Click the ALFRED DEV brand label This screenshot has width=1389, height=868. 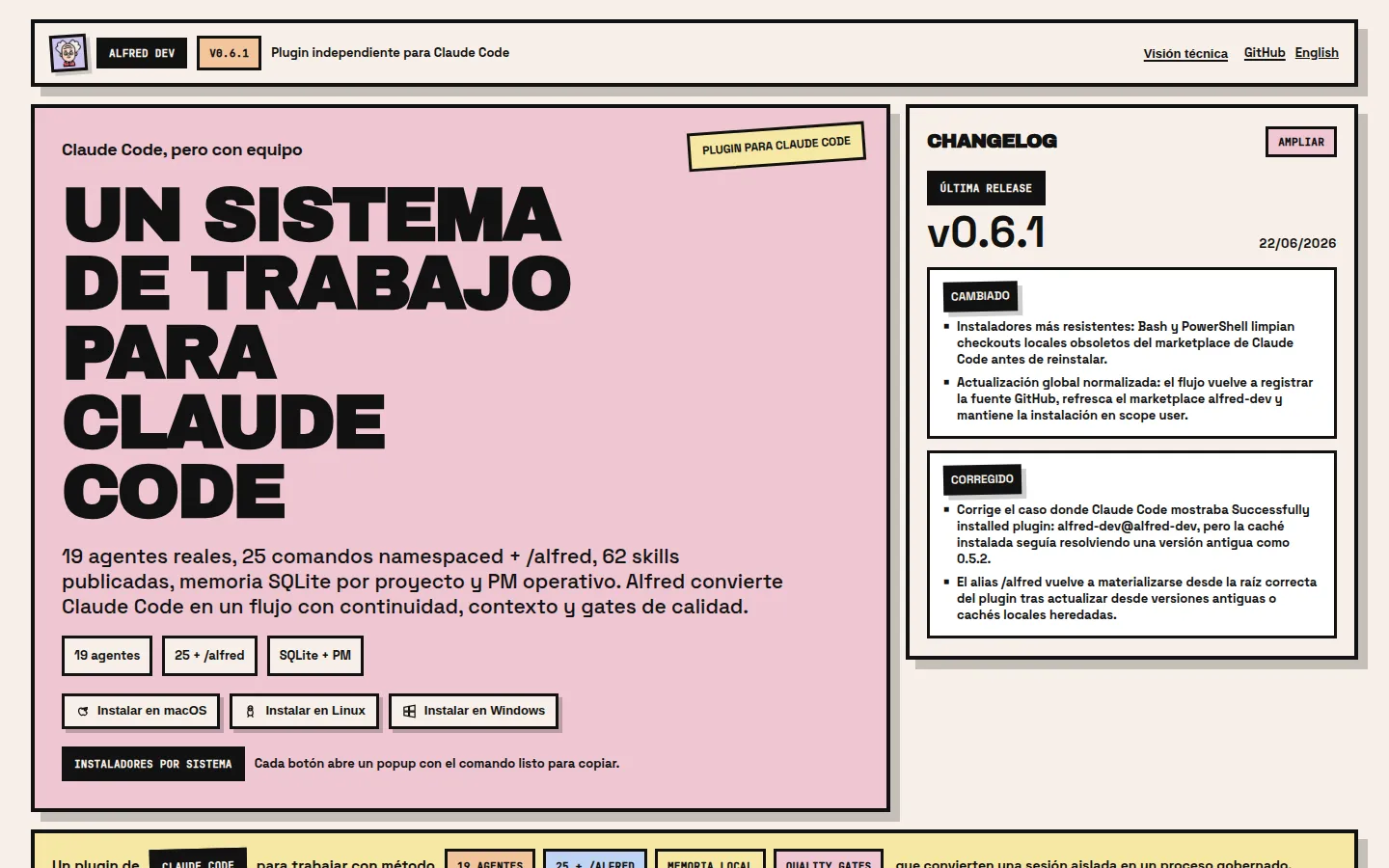(142, 53)
